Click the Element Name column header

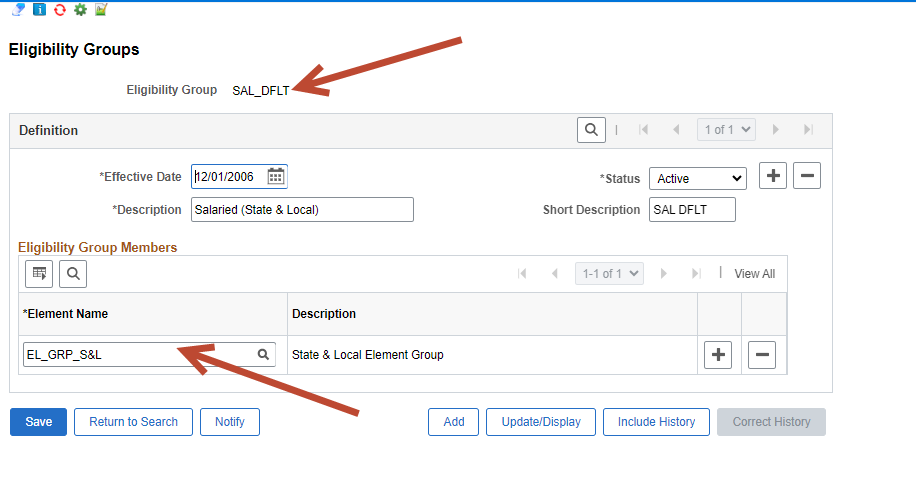click(65, 314)
